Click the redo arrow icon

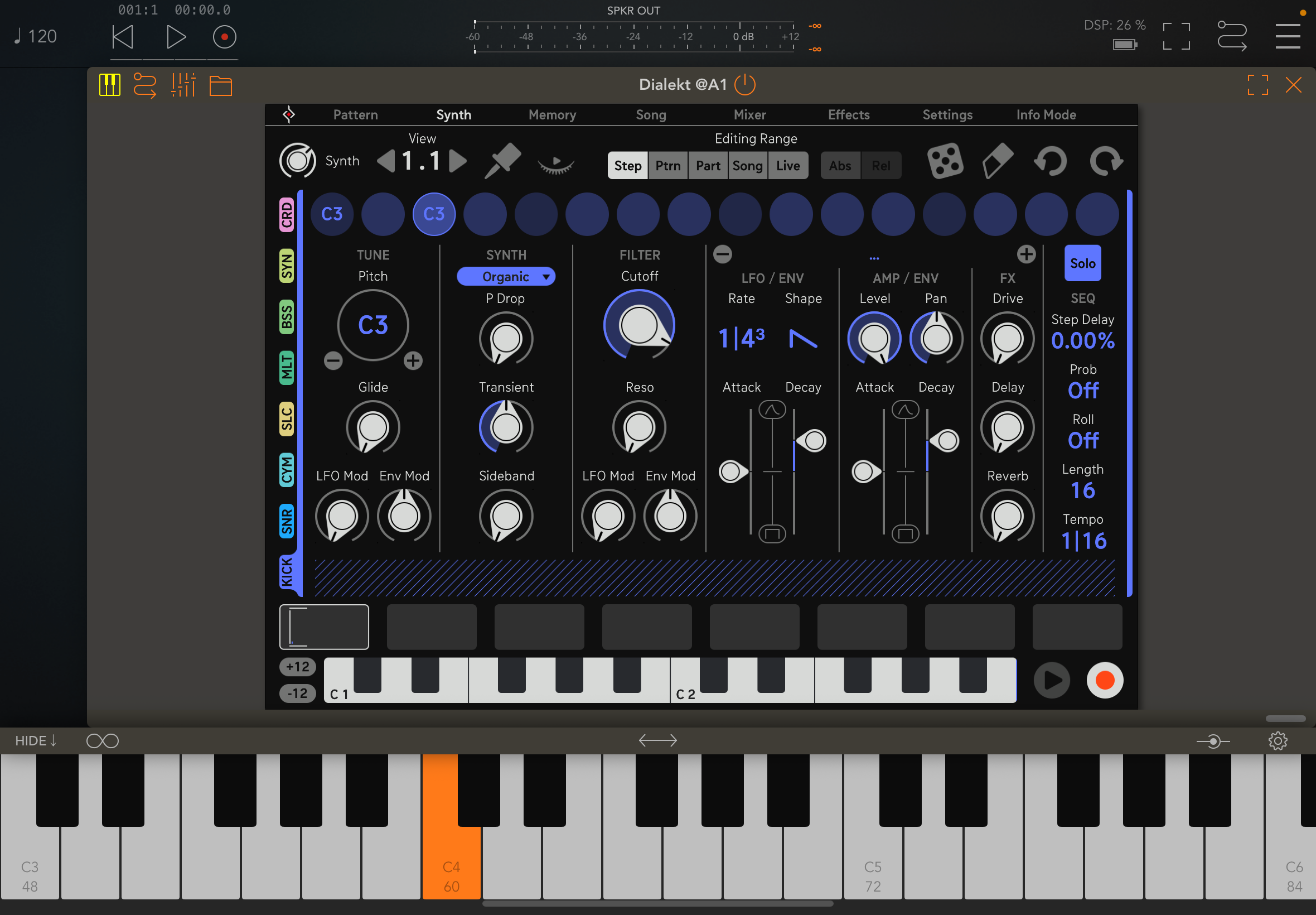[x=1106, y=161]
